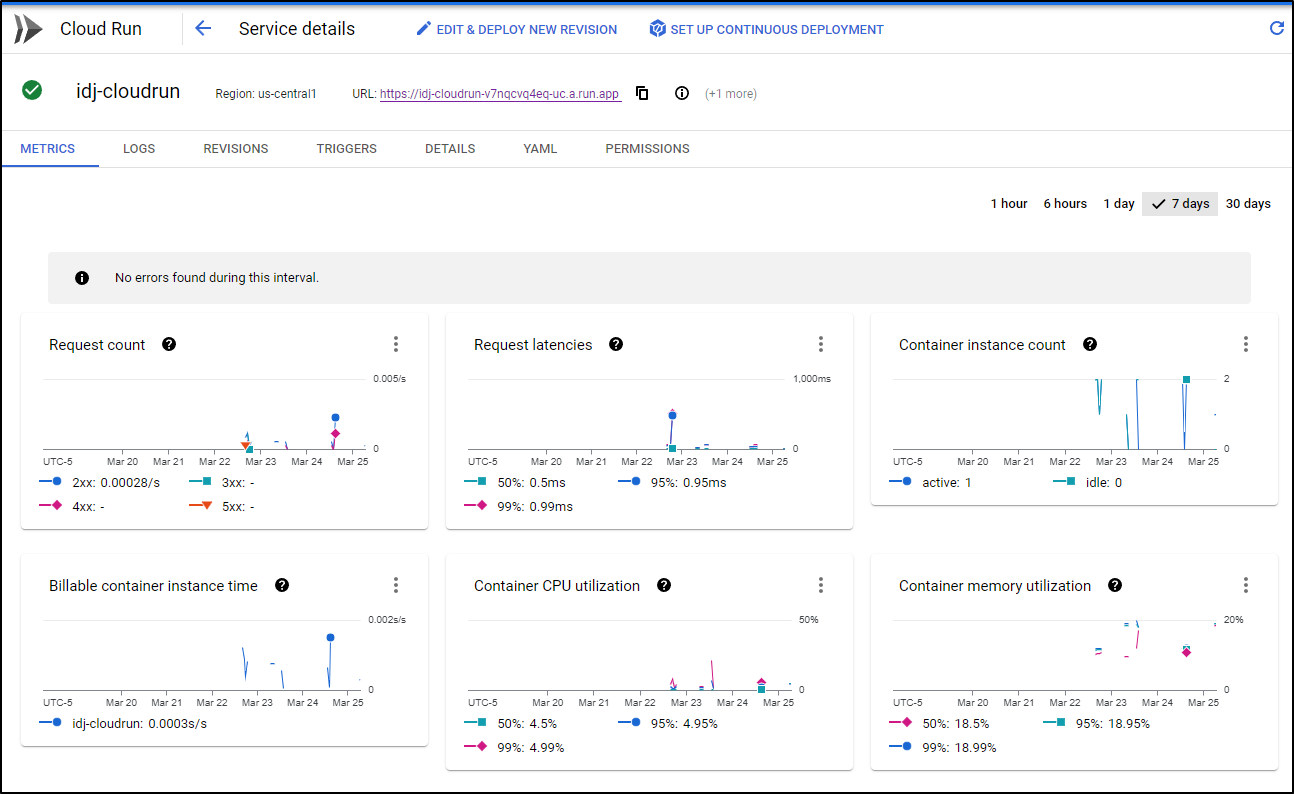Viewport: 1294px width, 794px height.
Task: Click the blue data point on Request count chart
Action: pyautogui.click(x=335, y=417)
